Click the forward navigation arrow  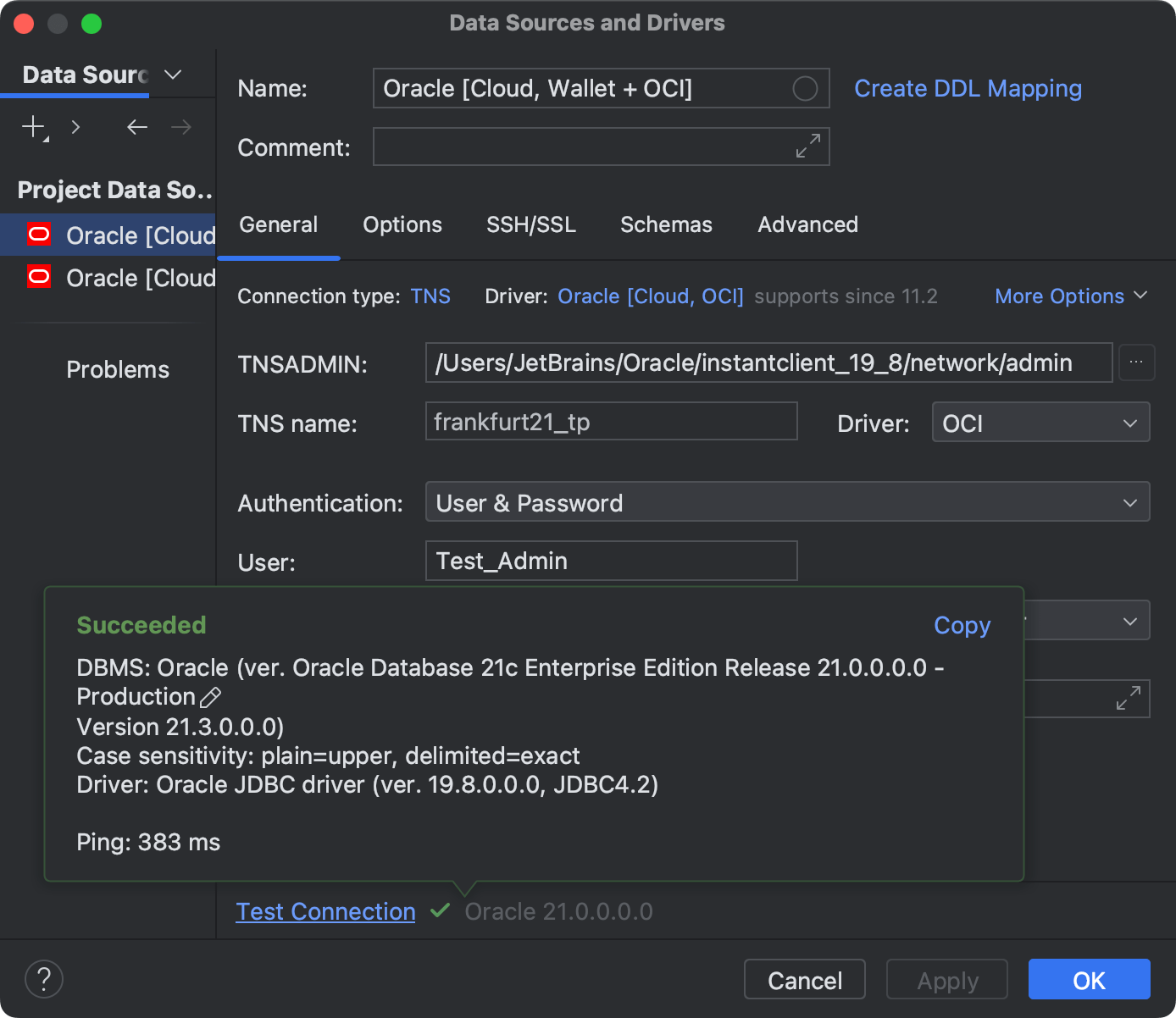tap(180, 127)
